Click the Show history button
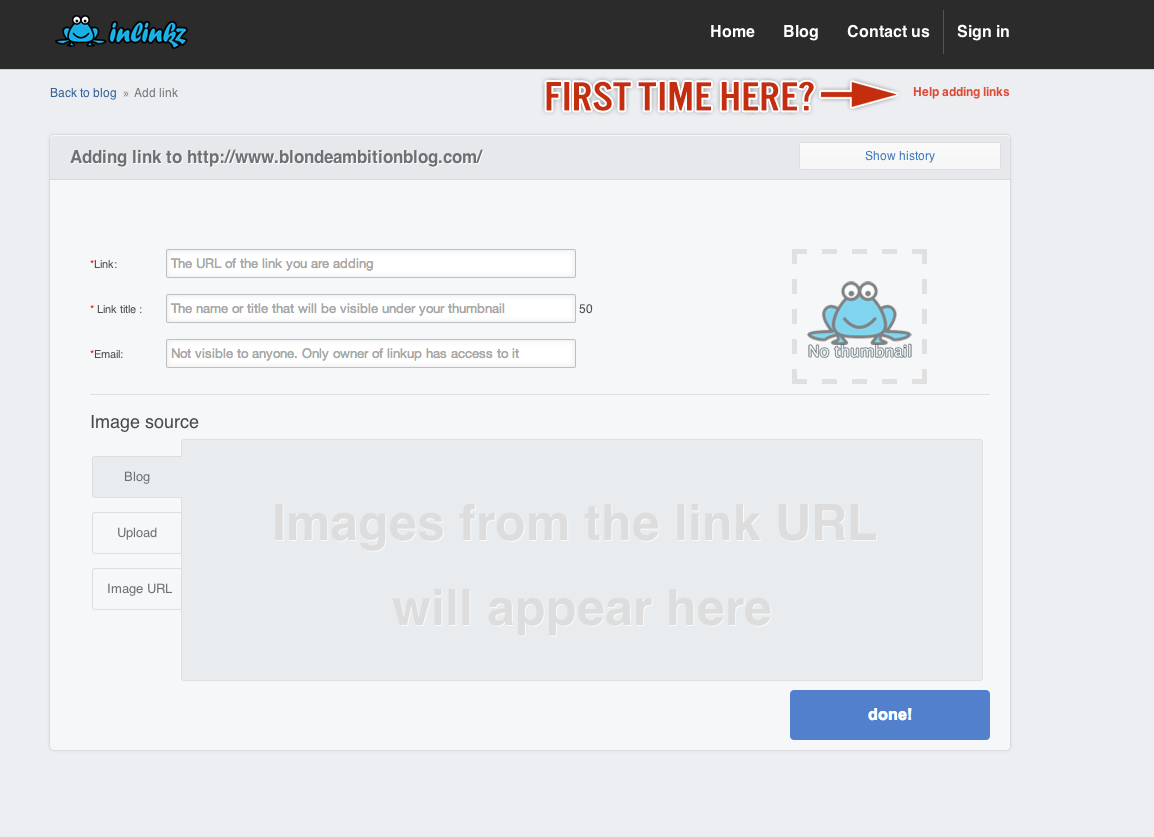 click(x=899, y=156)
